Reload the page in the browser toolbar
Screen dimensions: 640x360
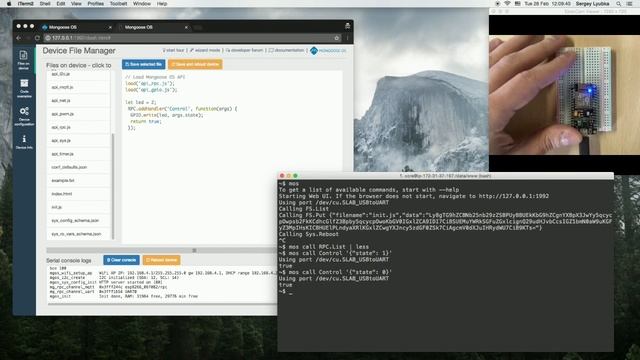37,38
